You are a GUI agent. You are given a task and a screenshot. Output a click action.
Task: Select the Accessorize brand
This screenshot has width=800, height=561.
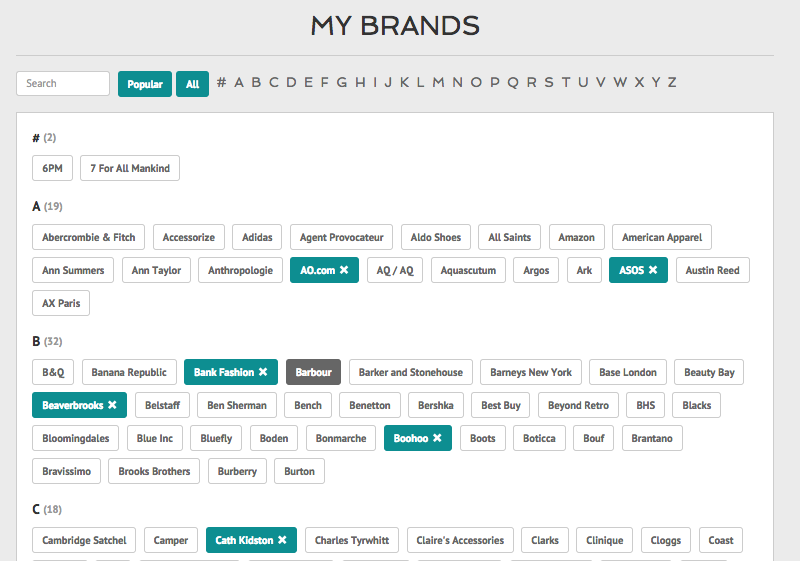pyautogui.click(x=189, y=237)
